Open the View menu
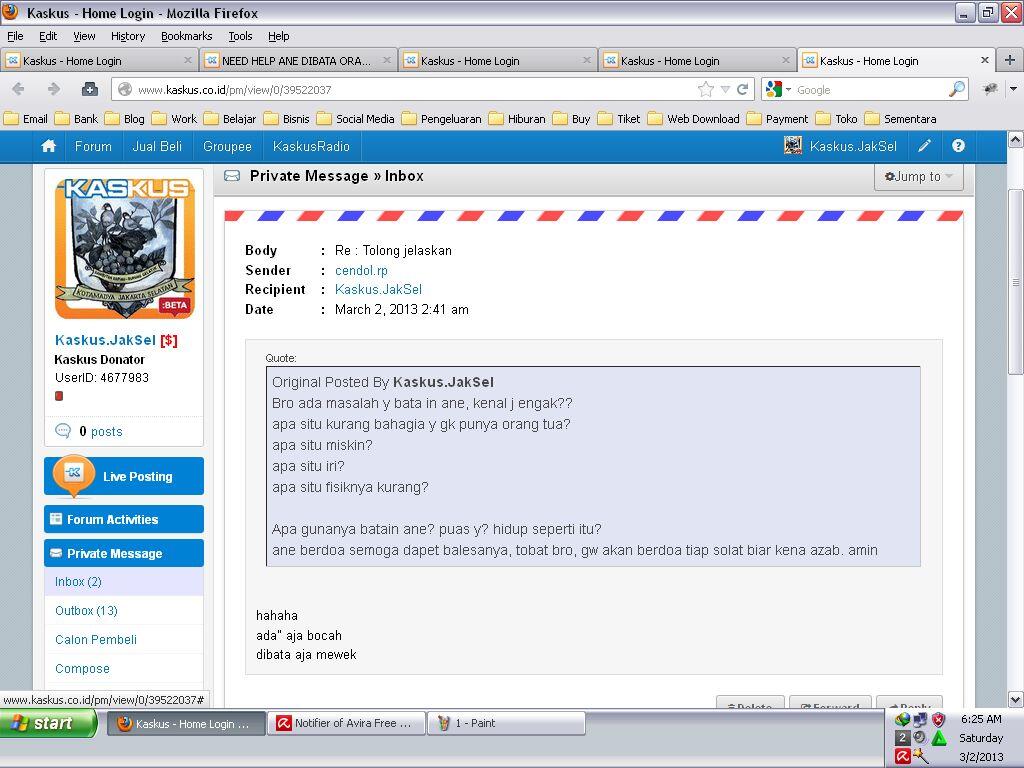 point(84,36)
